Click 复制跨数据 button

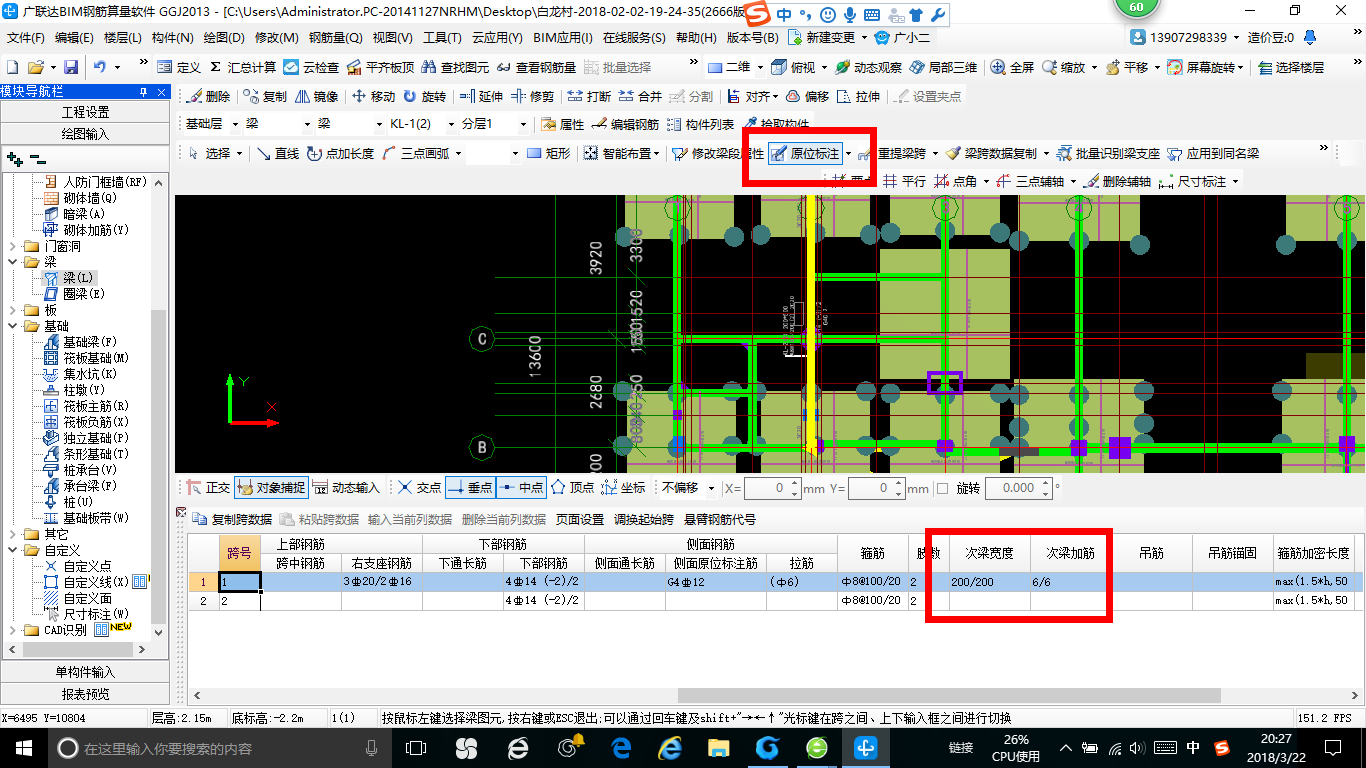pyautogui.click(x=232, y=520)
